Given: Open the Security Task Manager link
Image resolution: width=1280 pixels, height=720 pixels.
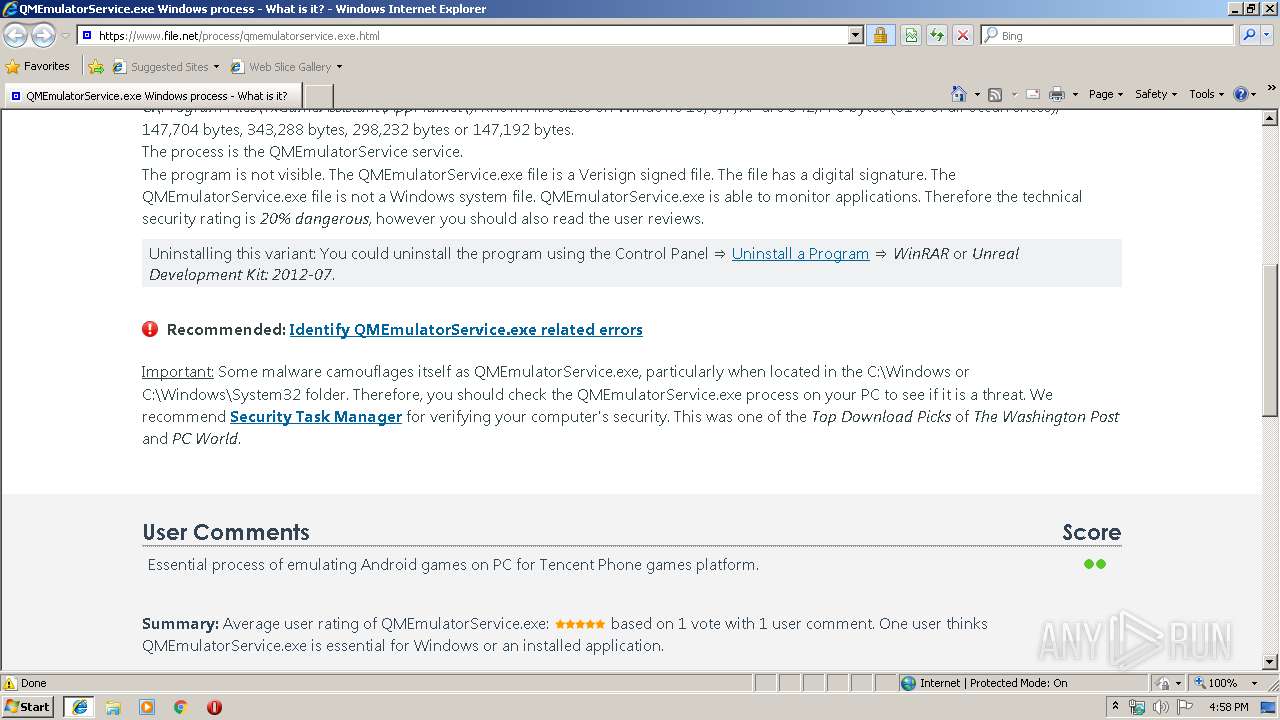Looking at the screenshot, I should tap(316, 416).
